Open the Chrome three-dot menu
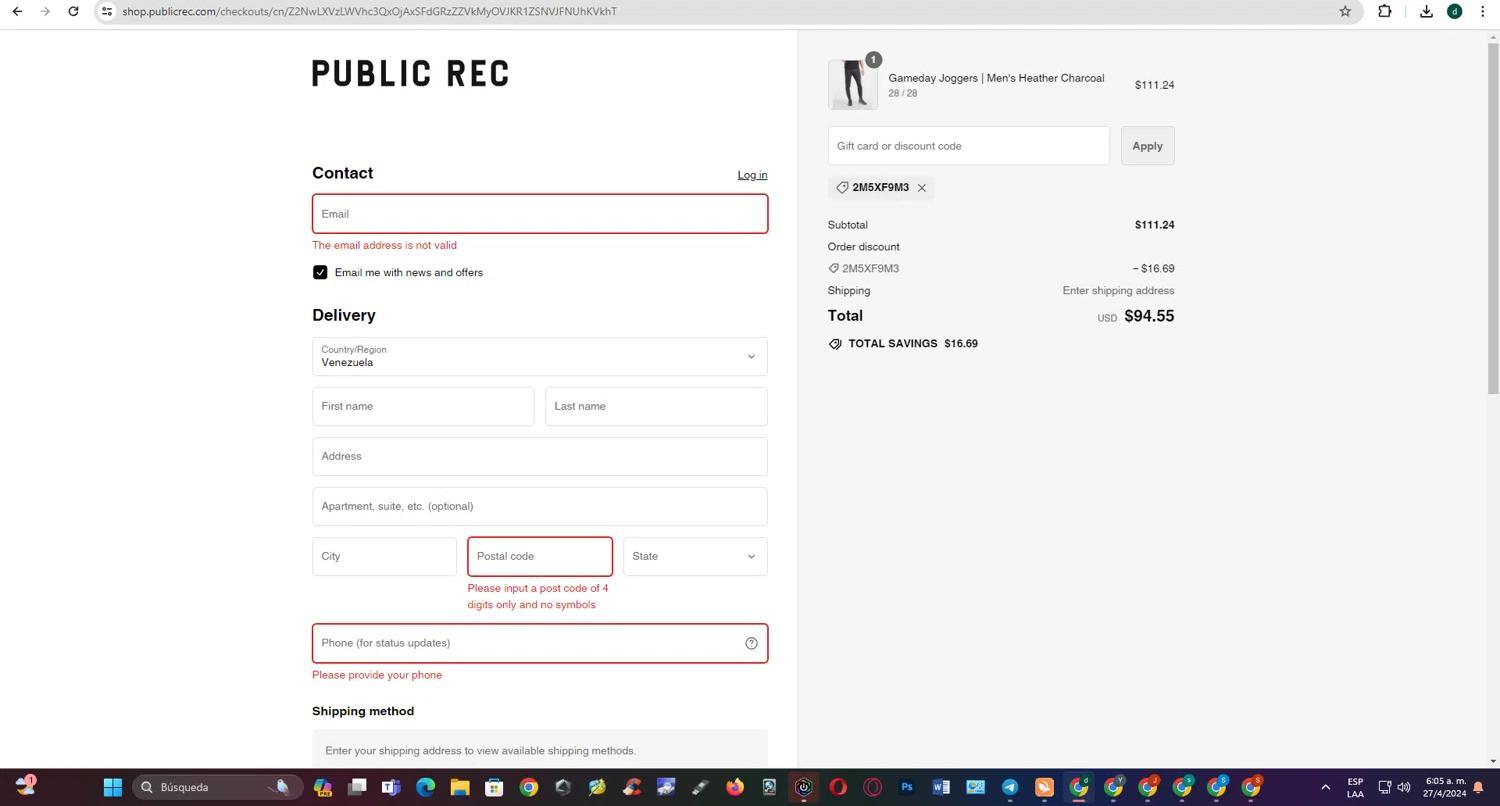Image resolution: width=1500 pixels, height=806 pixels. [x=1482, y=11]
